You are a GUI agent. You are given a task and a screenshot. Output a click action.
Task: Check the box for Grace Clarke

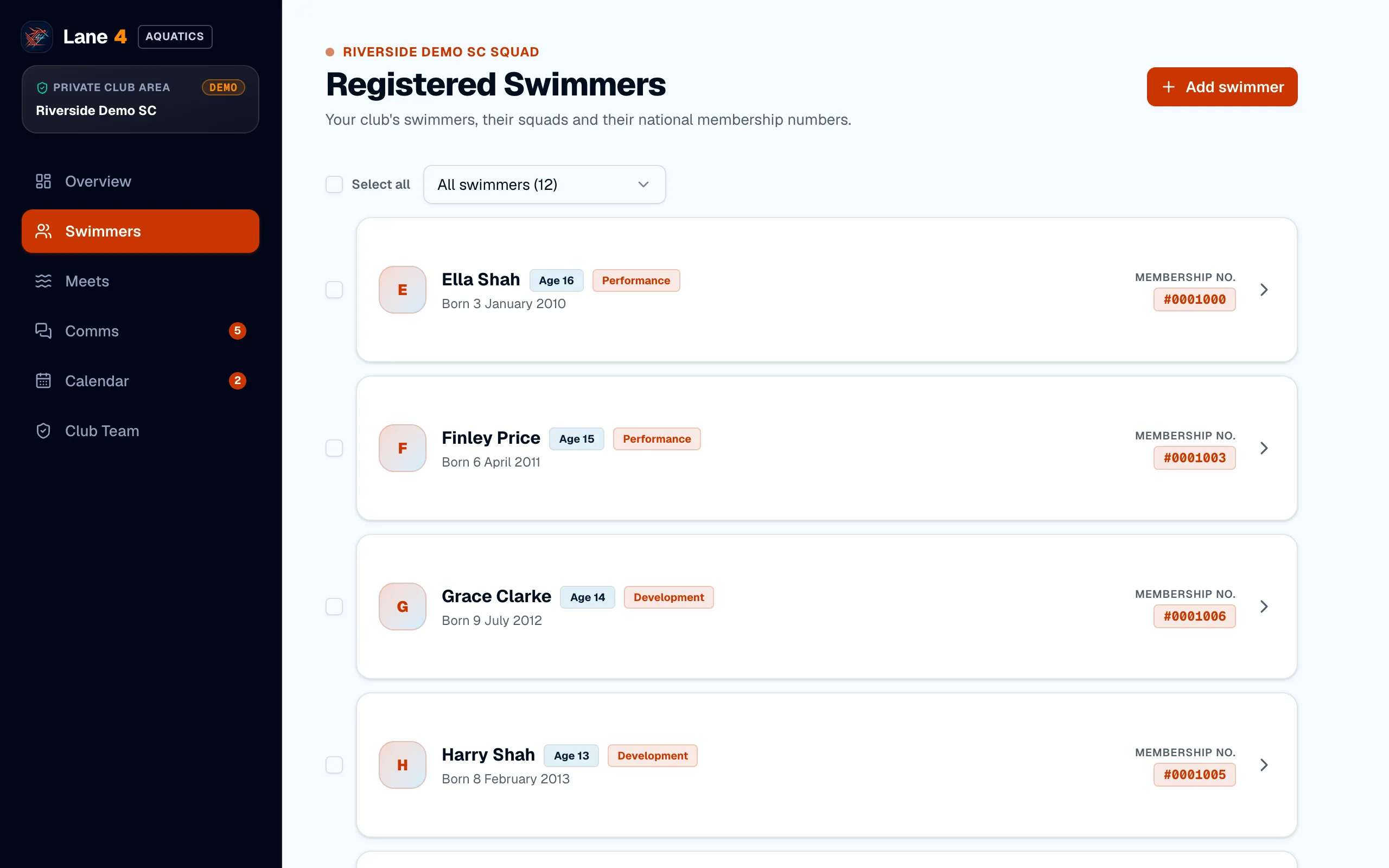tap(334, 607)
